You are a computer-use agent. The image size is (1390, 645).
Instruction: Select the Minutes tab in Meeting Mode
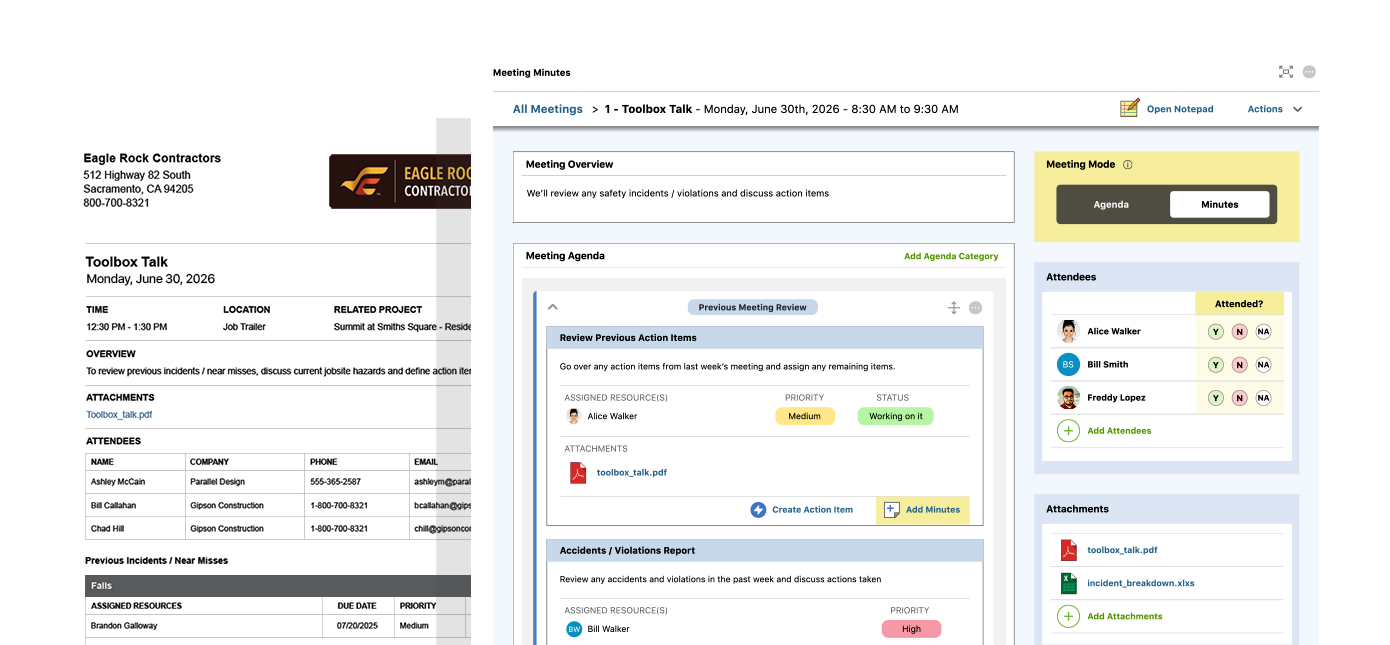pos(1220,204)
